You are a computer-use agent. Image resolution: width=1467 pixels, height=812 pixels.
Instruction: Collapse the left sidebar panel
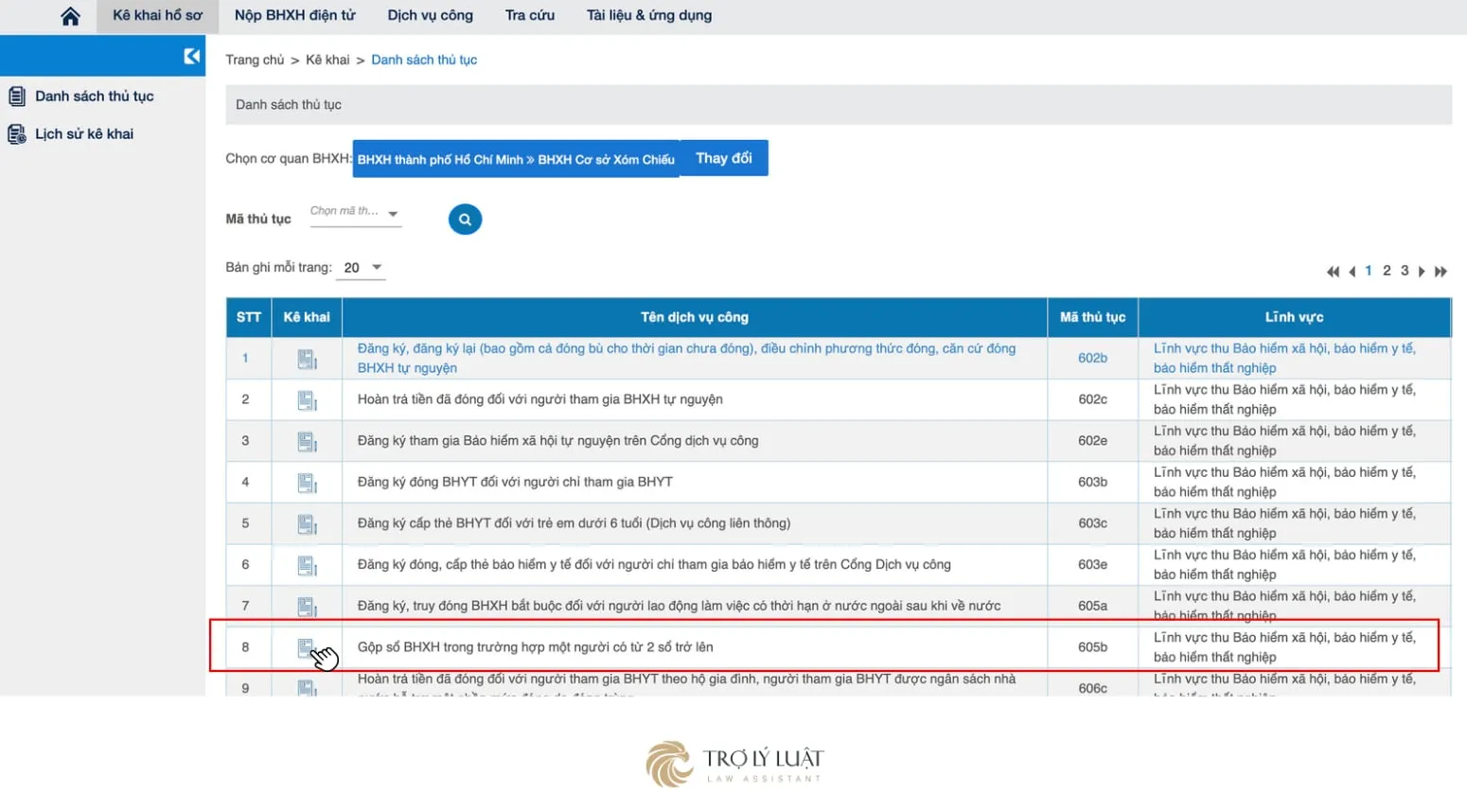(192, 56)
